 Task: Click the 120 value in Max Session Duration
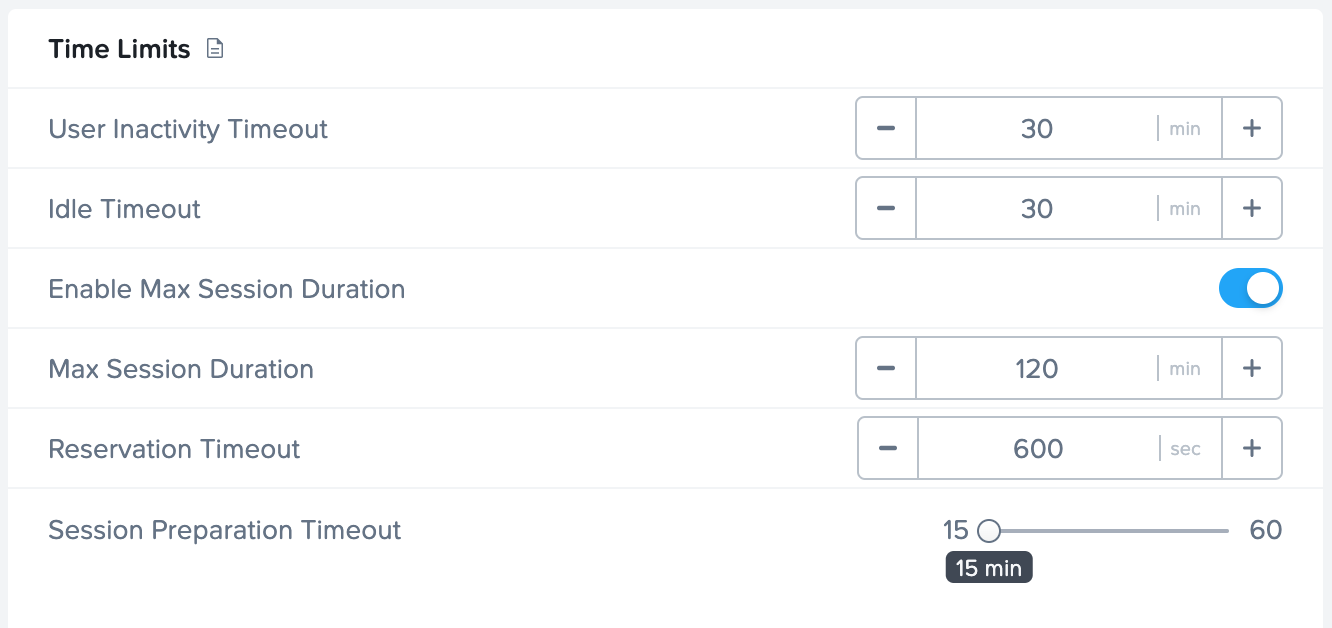click(x=1038, y=368)
